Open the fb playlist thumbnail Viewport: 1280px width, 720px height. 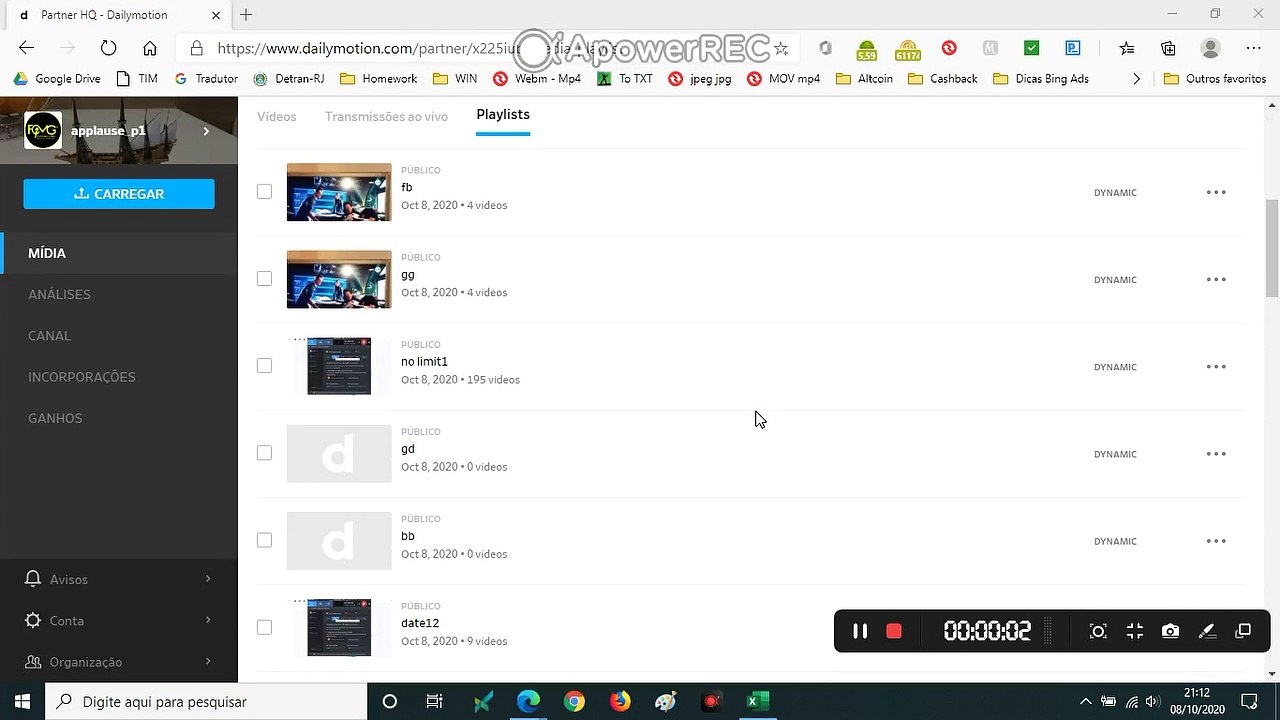[x=339, y=192]
